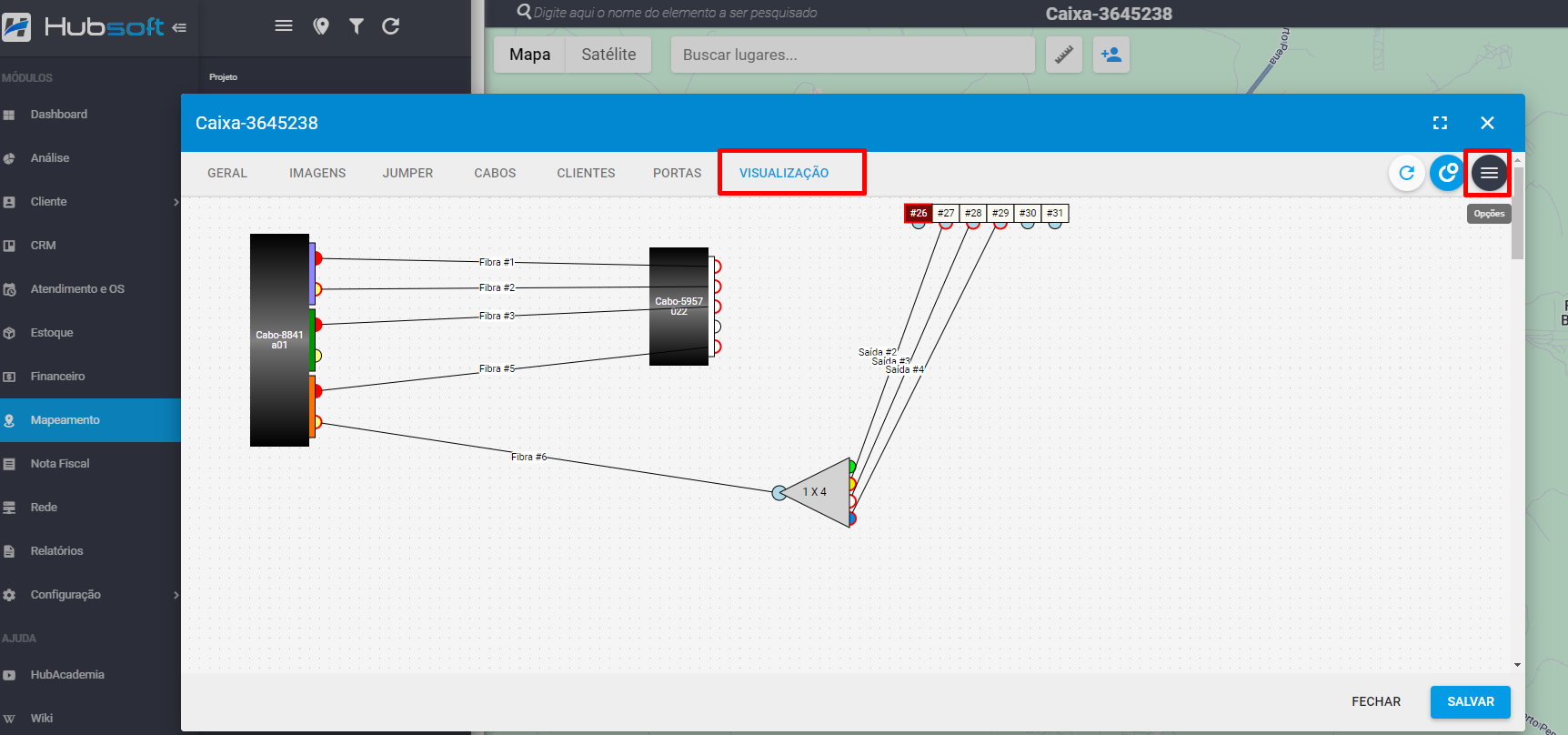
Task: Collapse the Hubsoft sidebar arrow
Action: 179,27
